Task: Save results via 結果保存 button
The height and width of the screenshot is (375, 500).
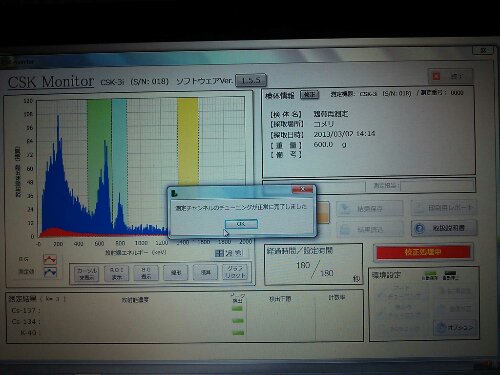Action: pos(369,209)
